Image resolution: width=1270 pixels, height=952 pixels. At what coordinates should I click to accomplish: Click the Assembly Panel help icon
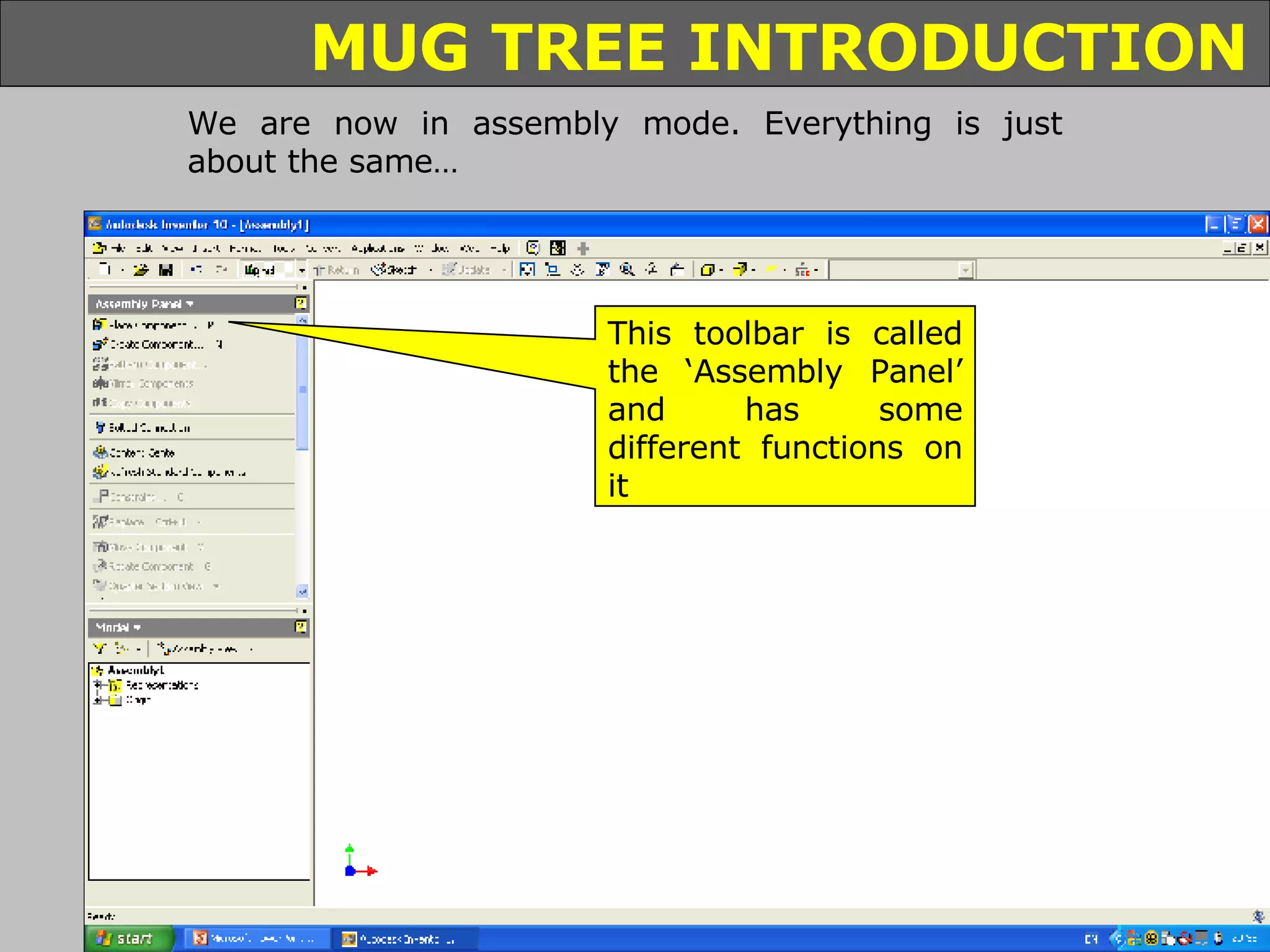301,304
